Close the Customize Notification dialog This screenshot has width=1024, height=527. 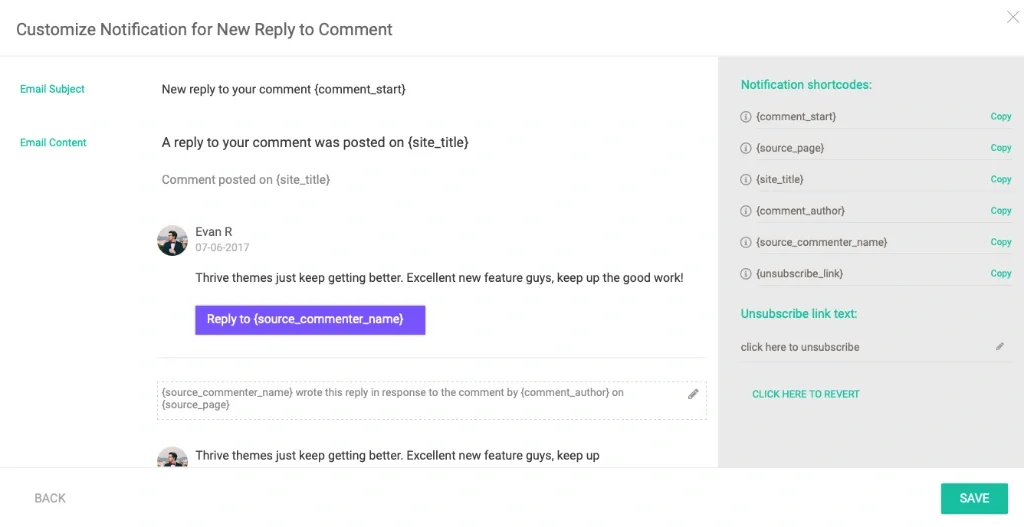(x=1012, y=16)
